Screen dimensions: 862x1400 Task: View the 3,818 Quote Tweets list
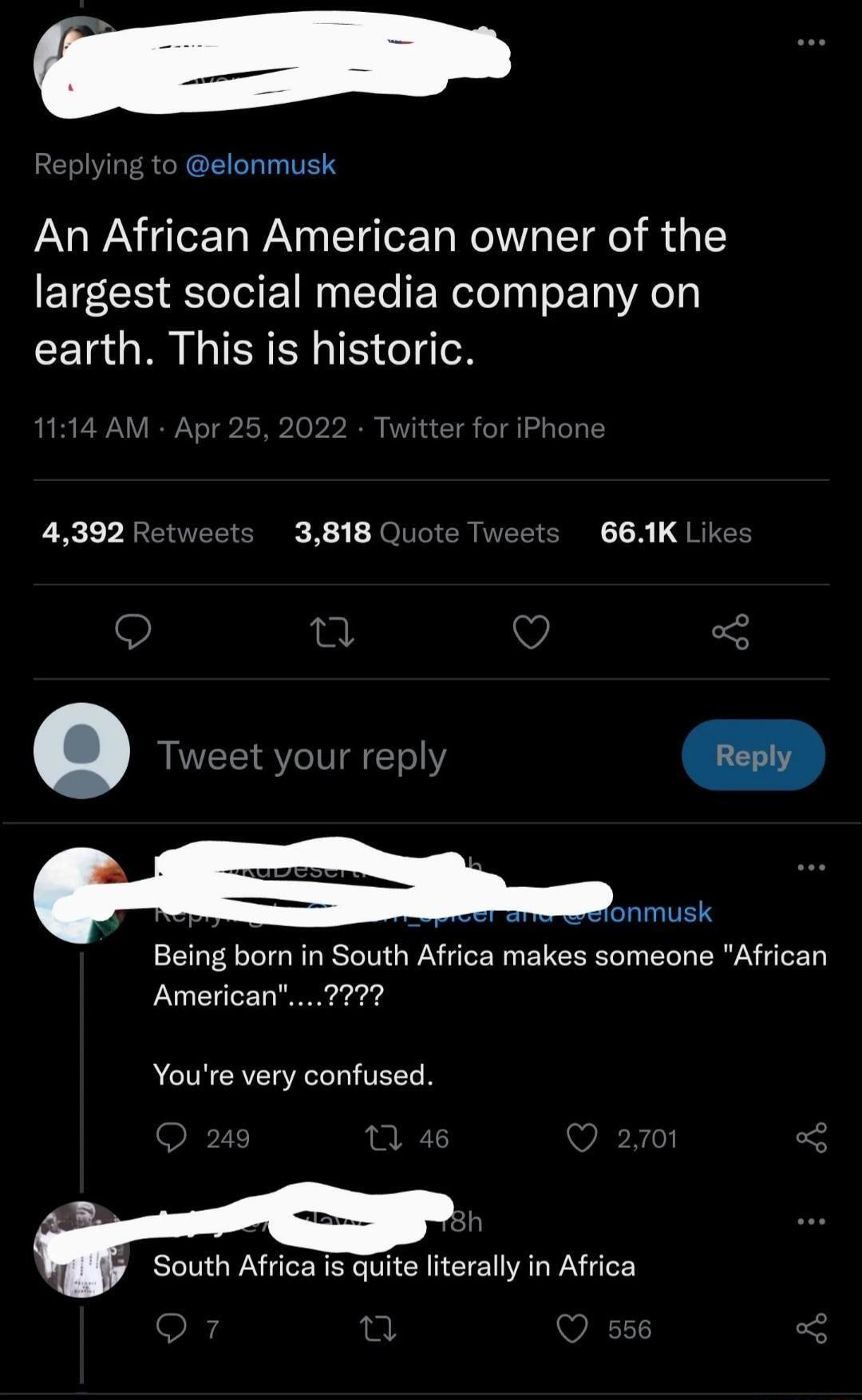[426, 532]
